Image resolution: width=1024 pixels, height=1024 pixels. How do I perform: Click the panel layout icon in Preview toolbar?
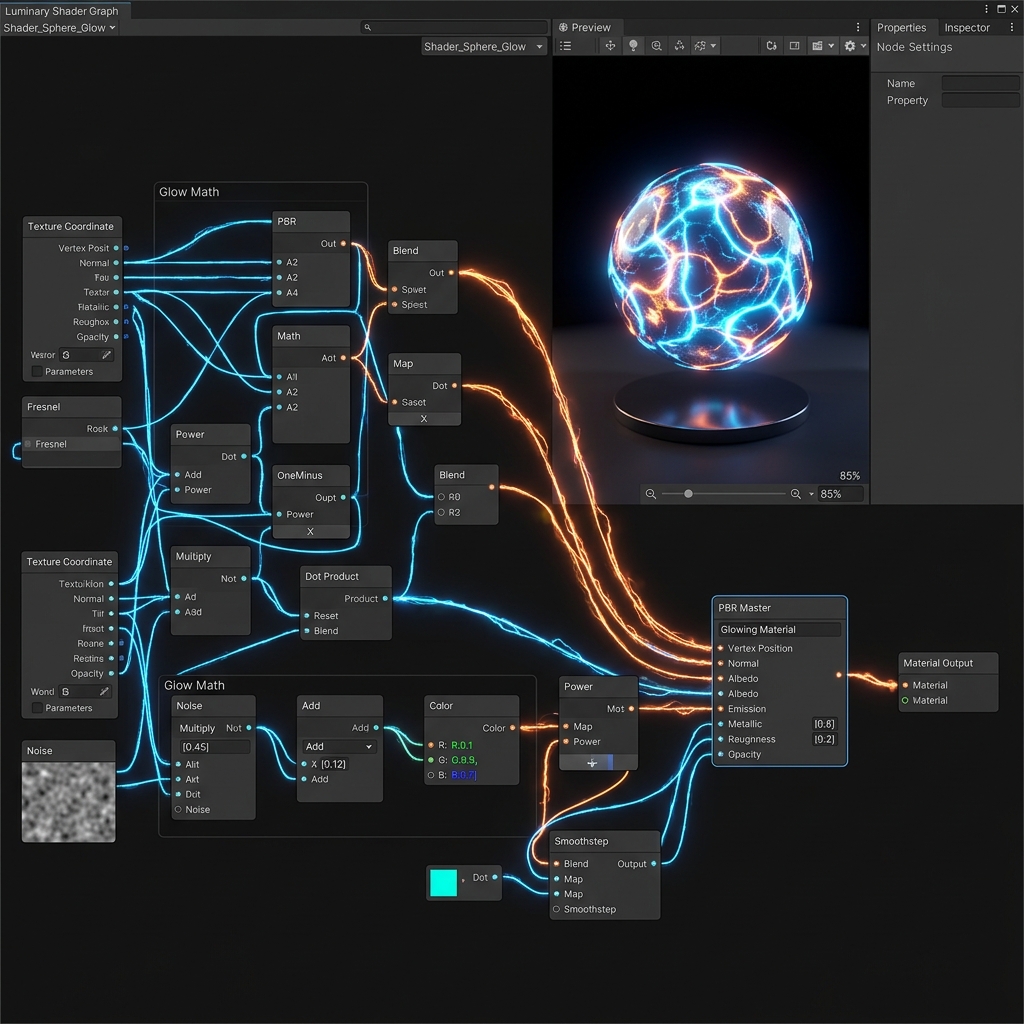[794, 46]
